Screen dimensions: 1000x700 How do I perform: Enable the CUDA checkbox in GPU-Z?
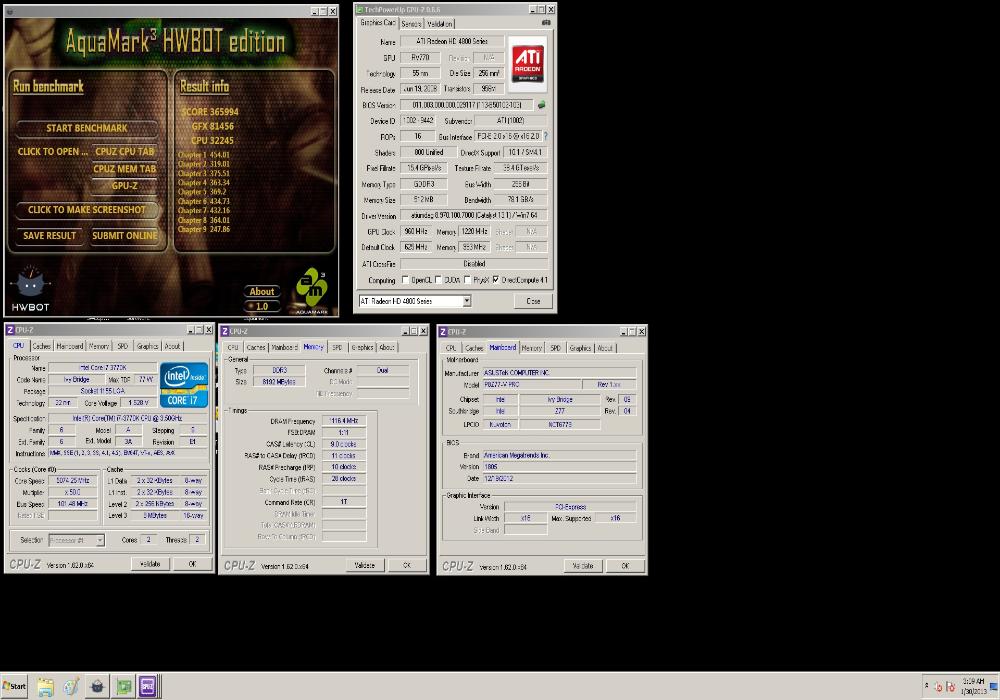click(438, 280)
